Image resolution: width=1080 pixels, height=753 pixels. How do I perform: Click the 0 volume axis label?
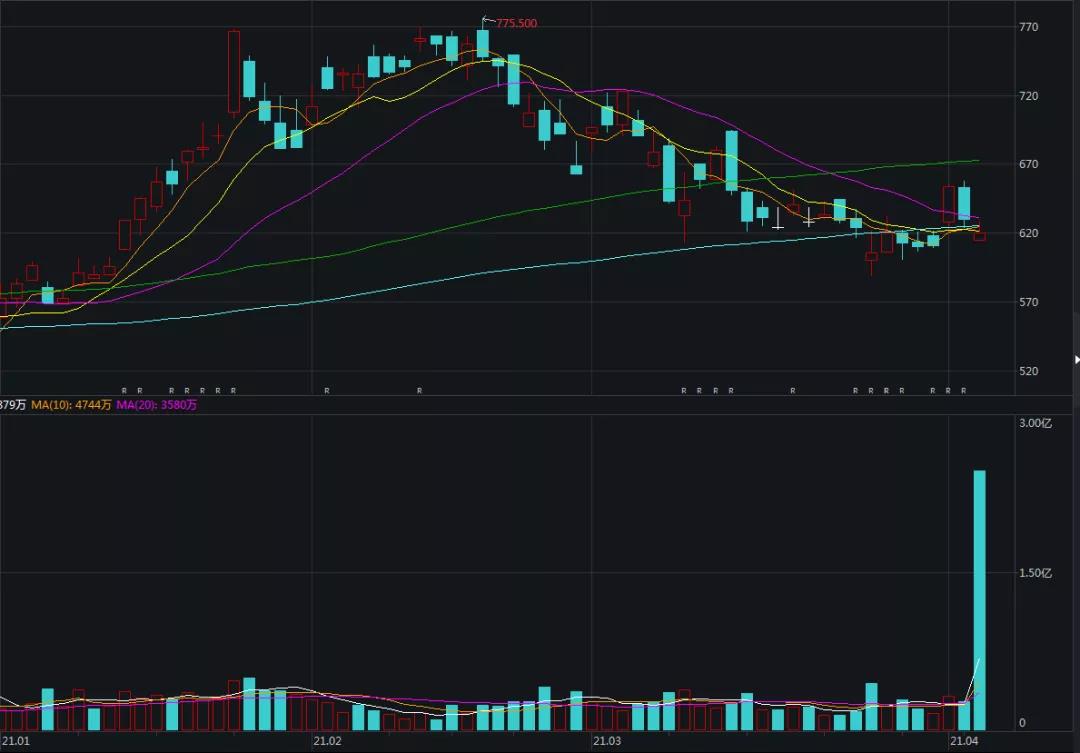(1022, 723)
